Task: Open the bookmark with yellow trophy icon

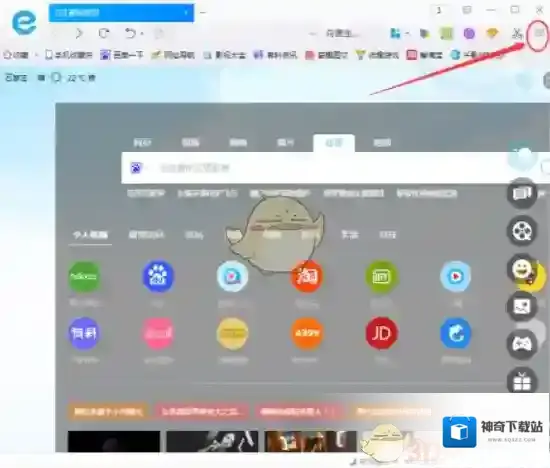Action: [377, 55]
